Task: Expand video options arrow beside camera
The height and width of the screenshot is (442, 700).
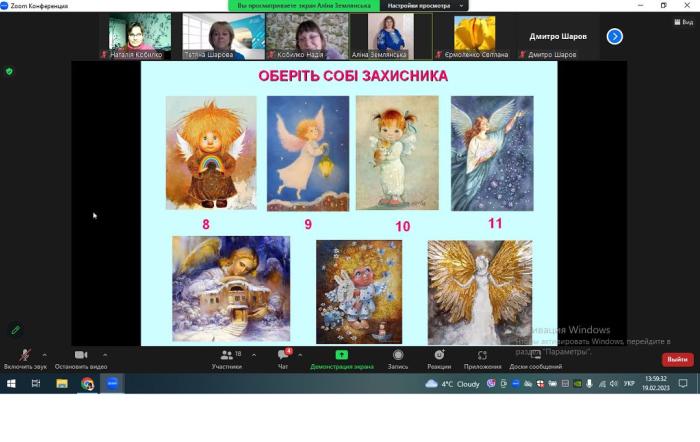Action: click(104, 354)
